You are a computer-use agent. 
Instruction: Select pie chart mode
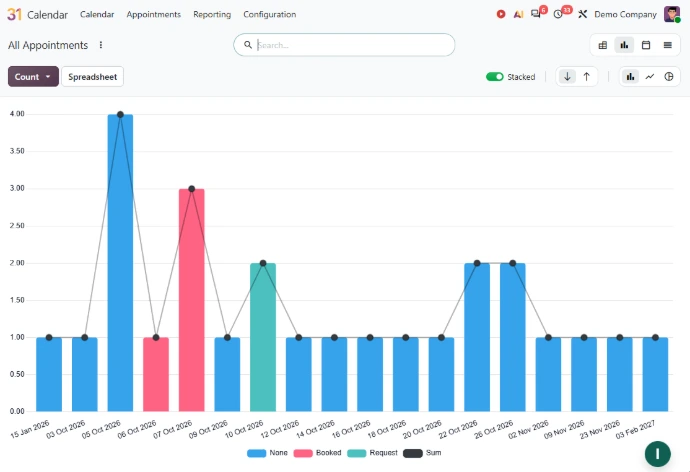point(669,77)
